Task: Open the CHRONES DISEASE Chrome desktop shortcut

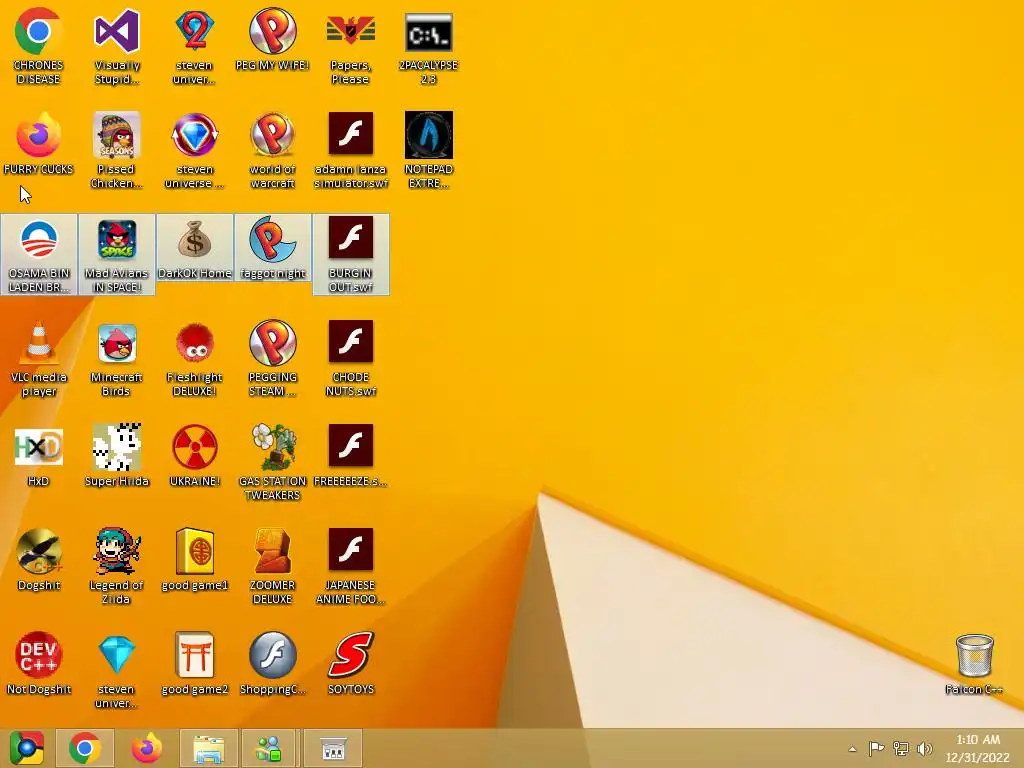Action: pos(39,47)
